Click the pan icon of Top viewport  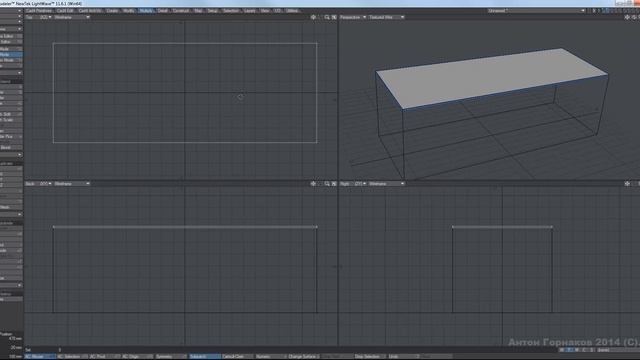[x=313, y=18]
